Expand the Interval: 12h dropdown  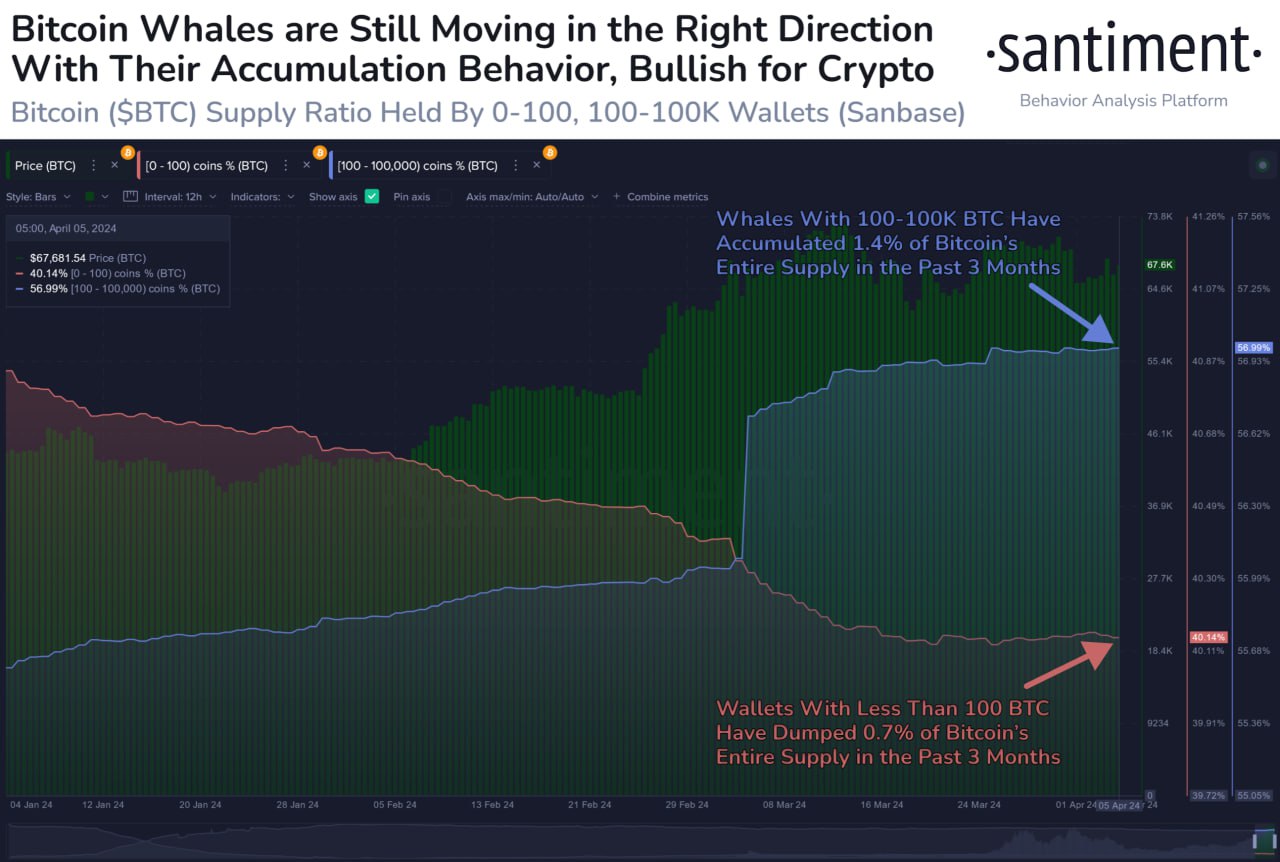tap(180, 197)
